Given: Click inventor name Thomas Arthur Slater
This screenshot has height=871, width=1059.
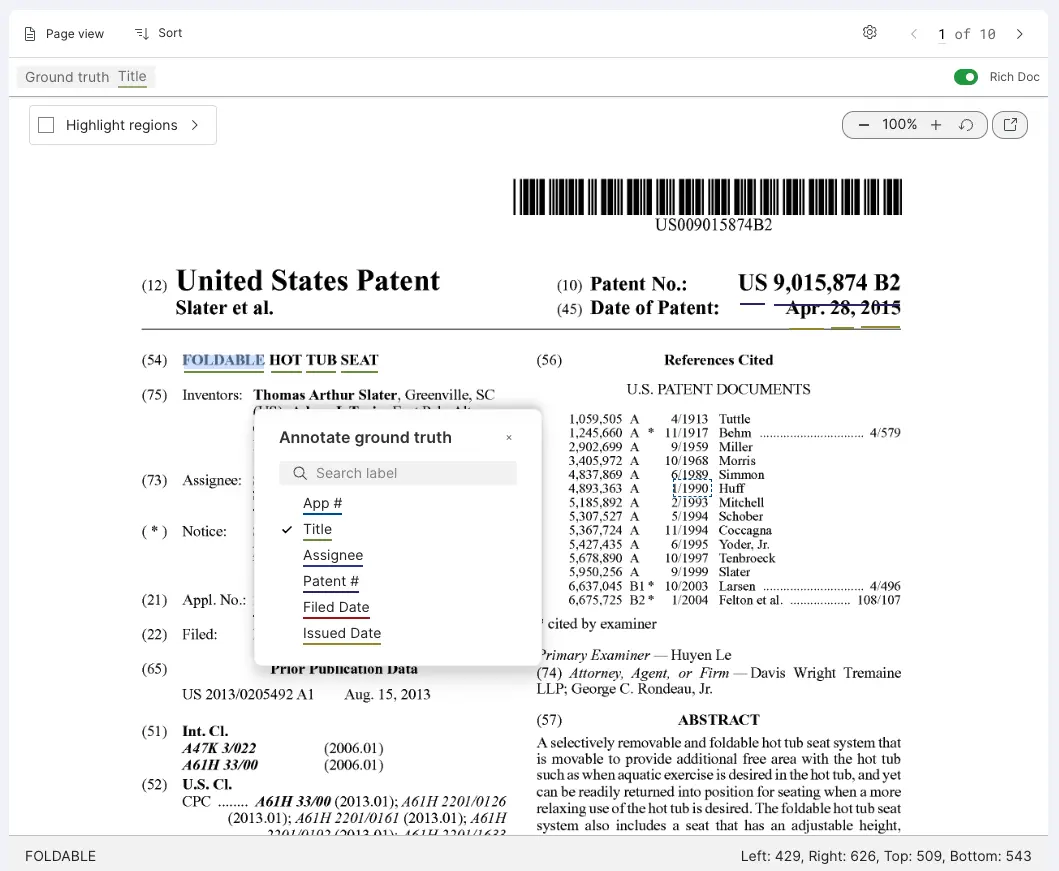Looking at the screenshot, I should click(x=325, y=395).
